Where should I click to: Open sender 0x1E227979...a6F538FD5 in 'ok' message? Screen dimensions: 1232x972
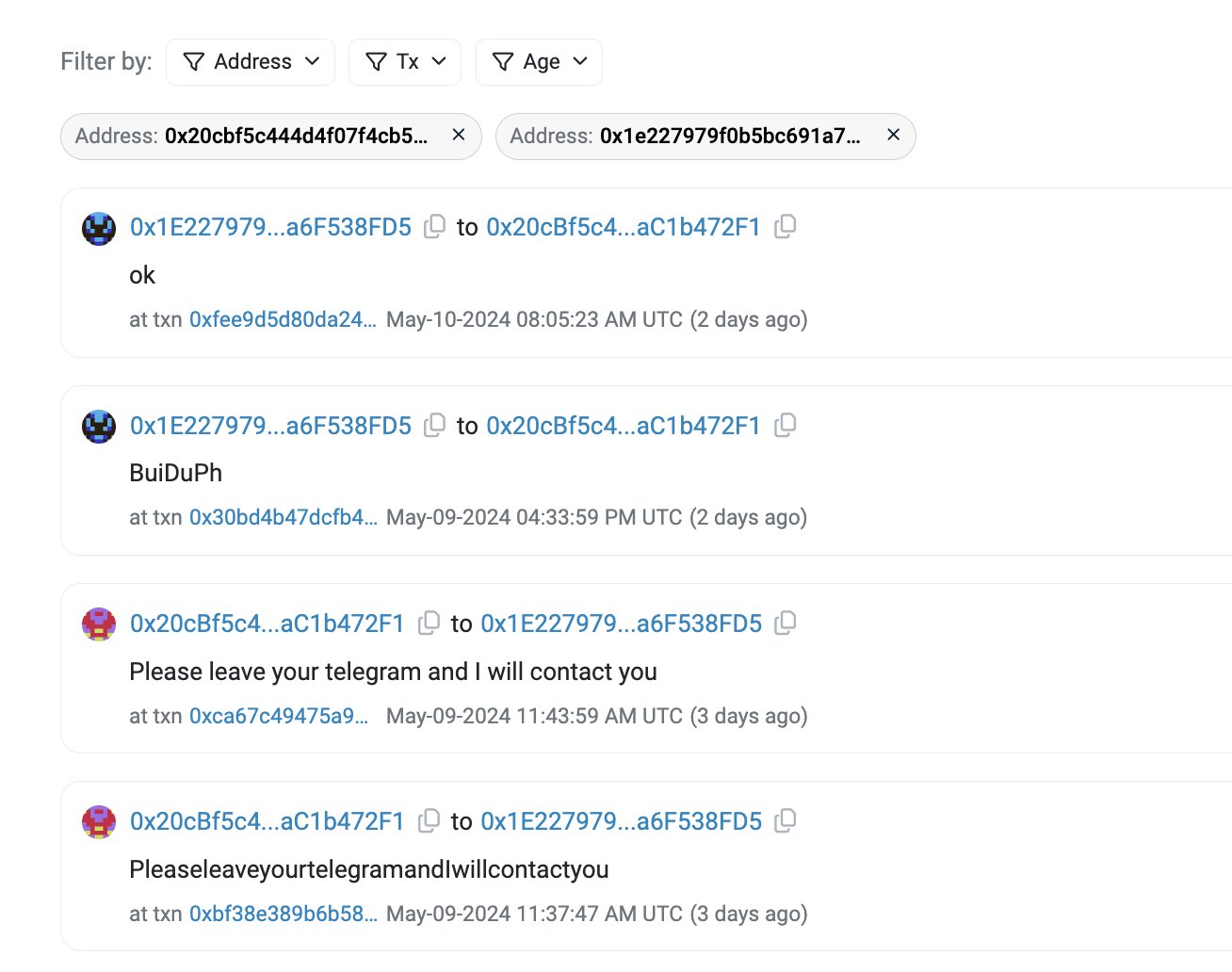point(270,227)
